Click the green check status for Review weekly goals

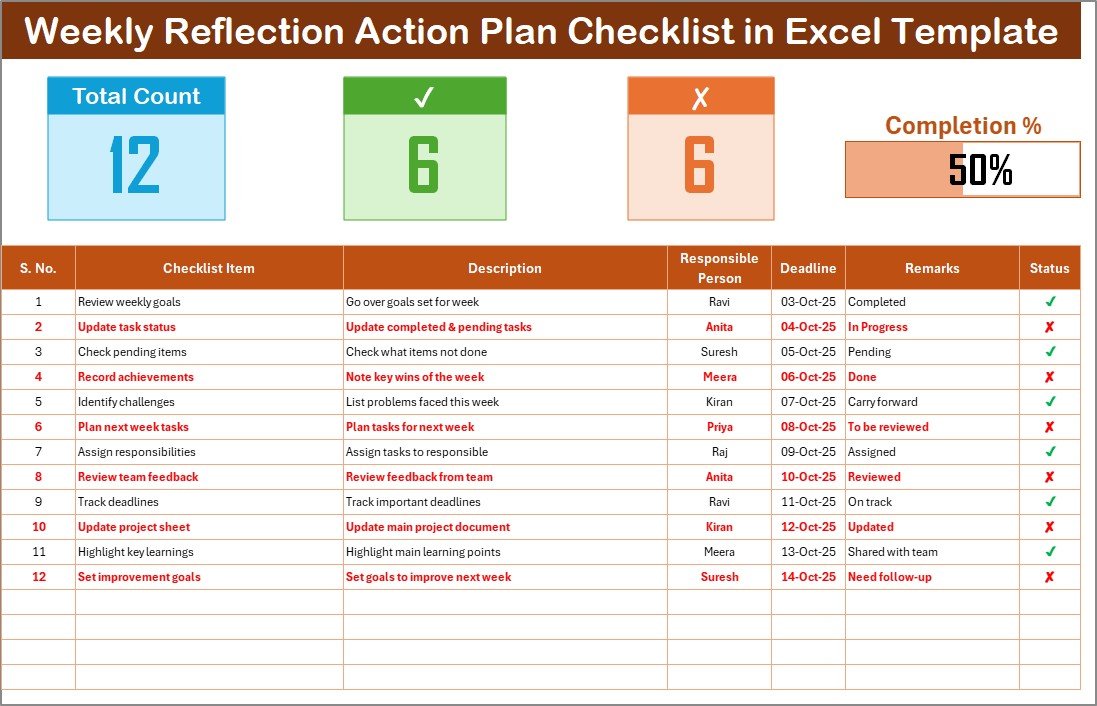pyautogui.click(x=1050, y=302)
